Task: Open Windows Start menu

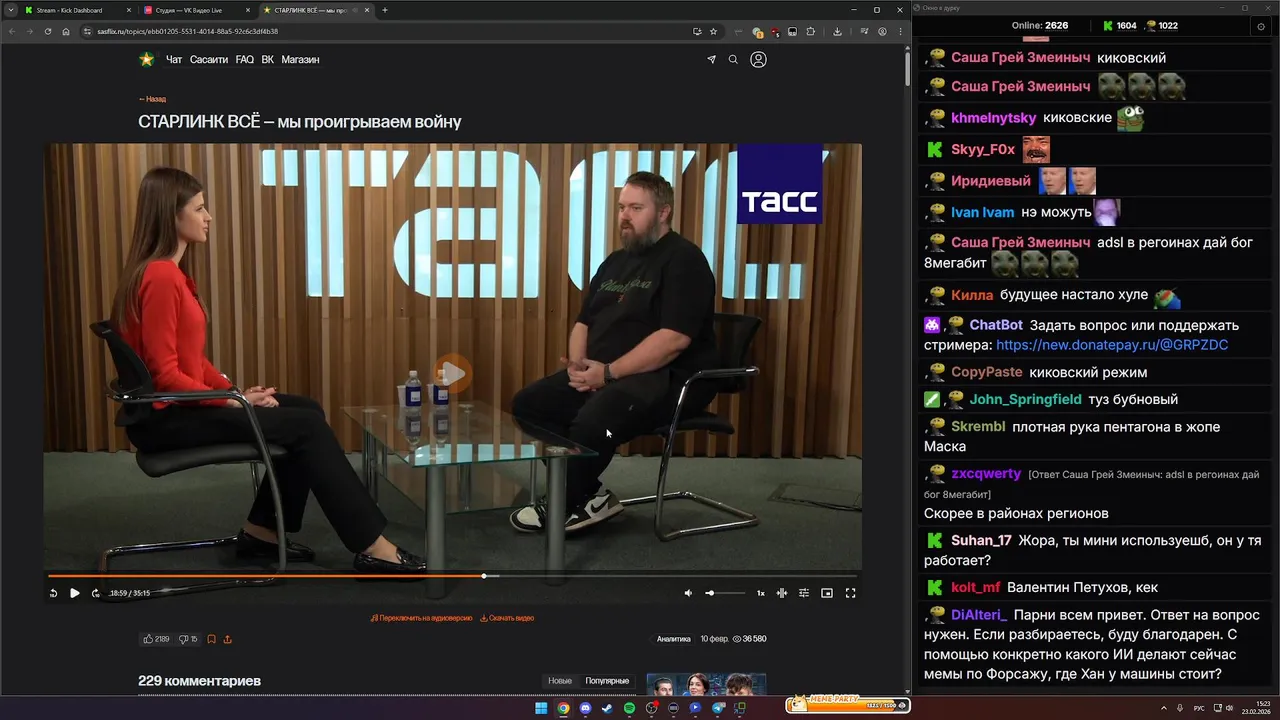Action: click(x=541, y=708)
